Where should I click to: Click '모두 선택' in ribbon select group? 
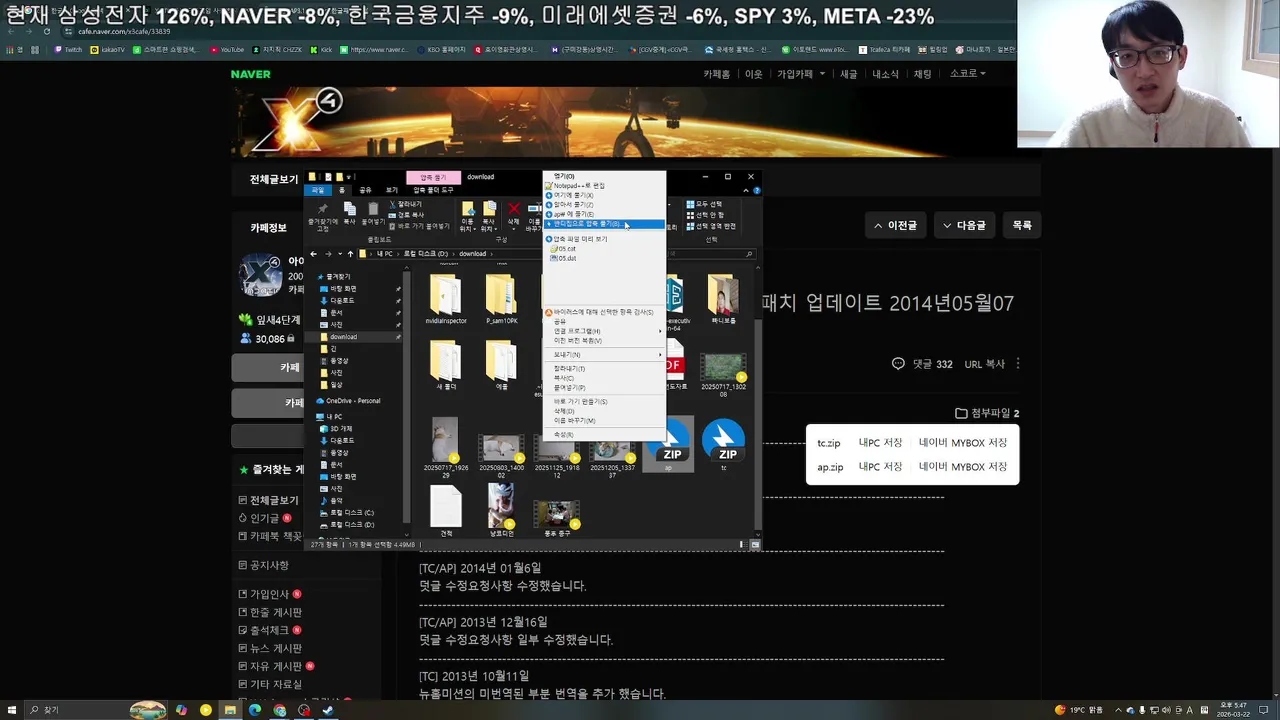[704, 204]
